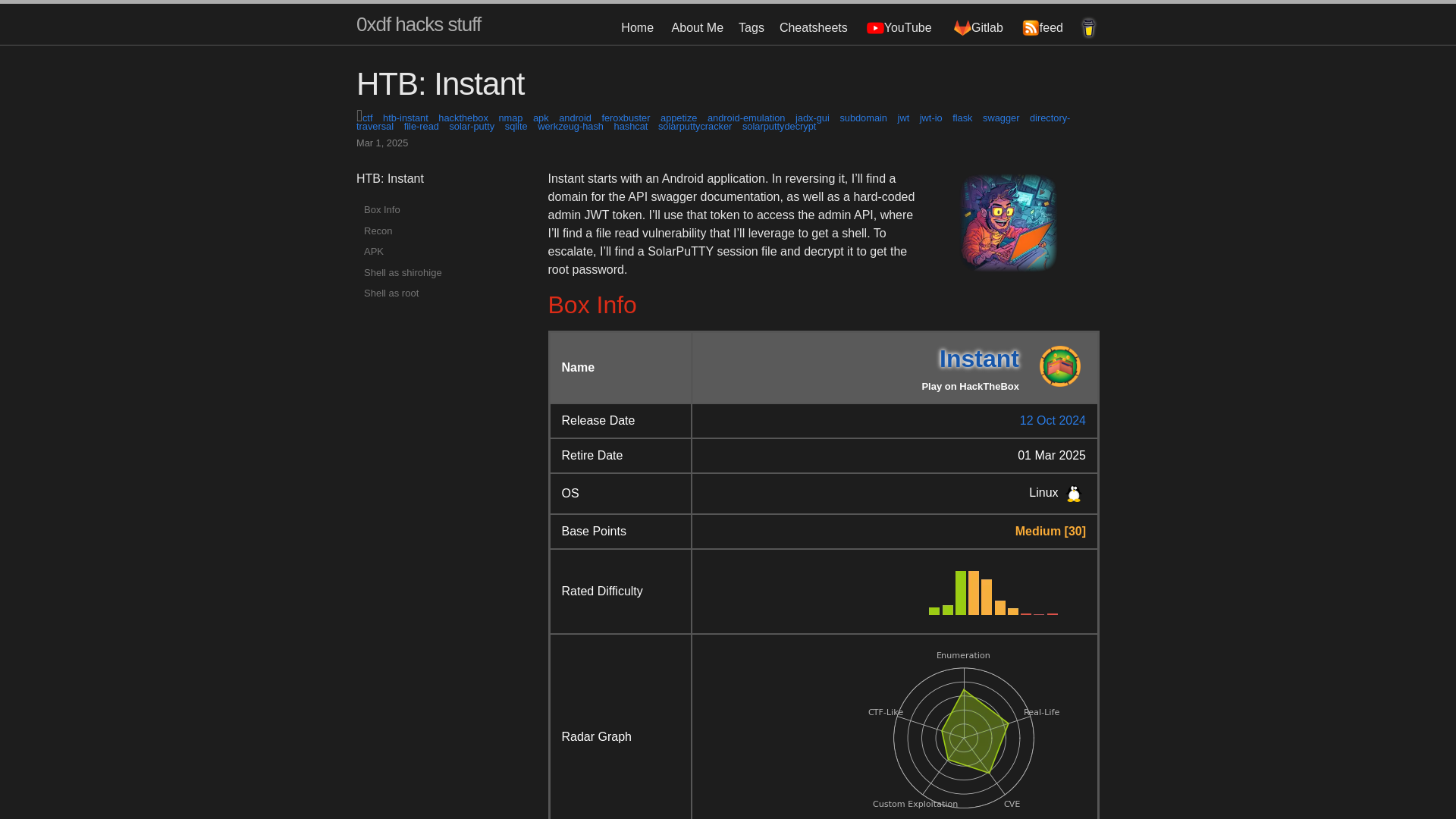Image resolution: width=1456 pixels, height=819 pixels.
Task: Click the Mar 1, 2025 post date
Action: click(382, 143)
